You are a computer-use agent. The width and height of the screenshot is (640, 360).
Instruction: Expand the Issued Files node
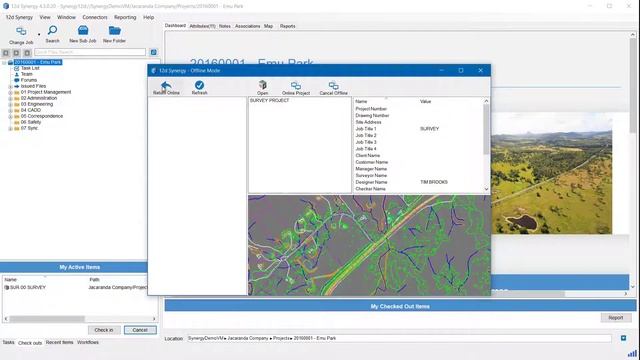(11, 87)
